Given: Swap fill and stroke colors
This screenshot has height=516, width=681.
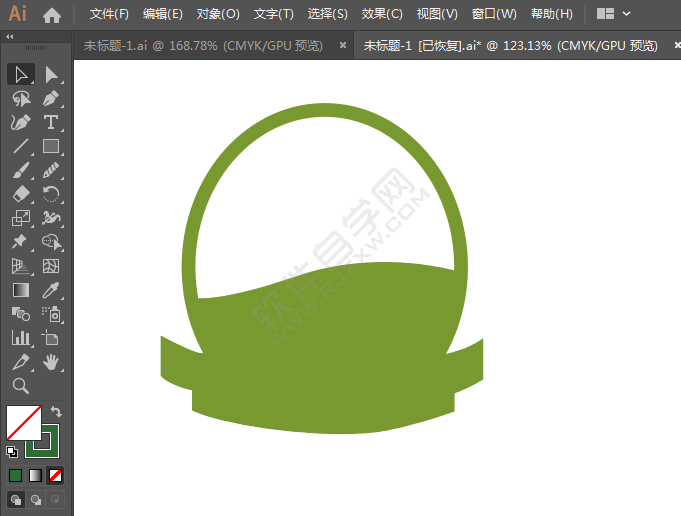Looking at the screenshot, I should (56, 411).
